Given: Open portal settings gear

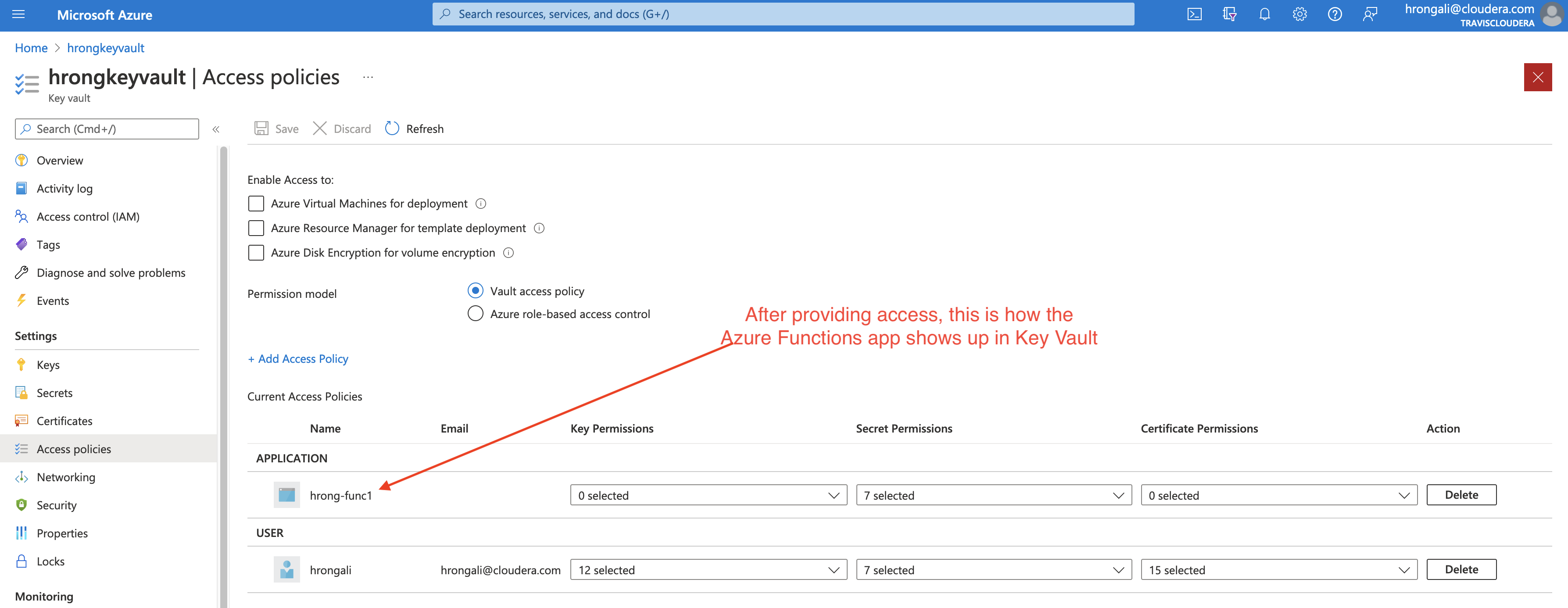Looking at the screenshot, I should [1300, 14].
